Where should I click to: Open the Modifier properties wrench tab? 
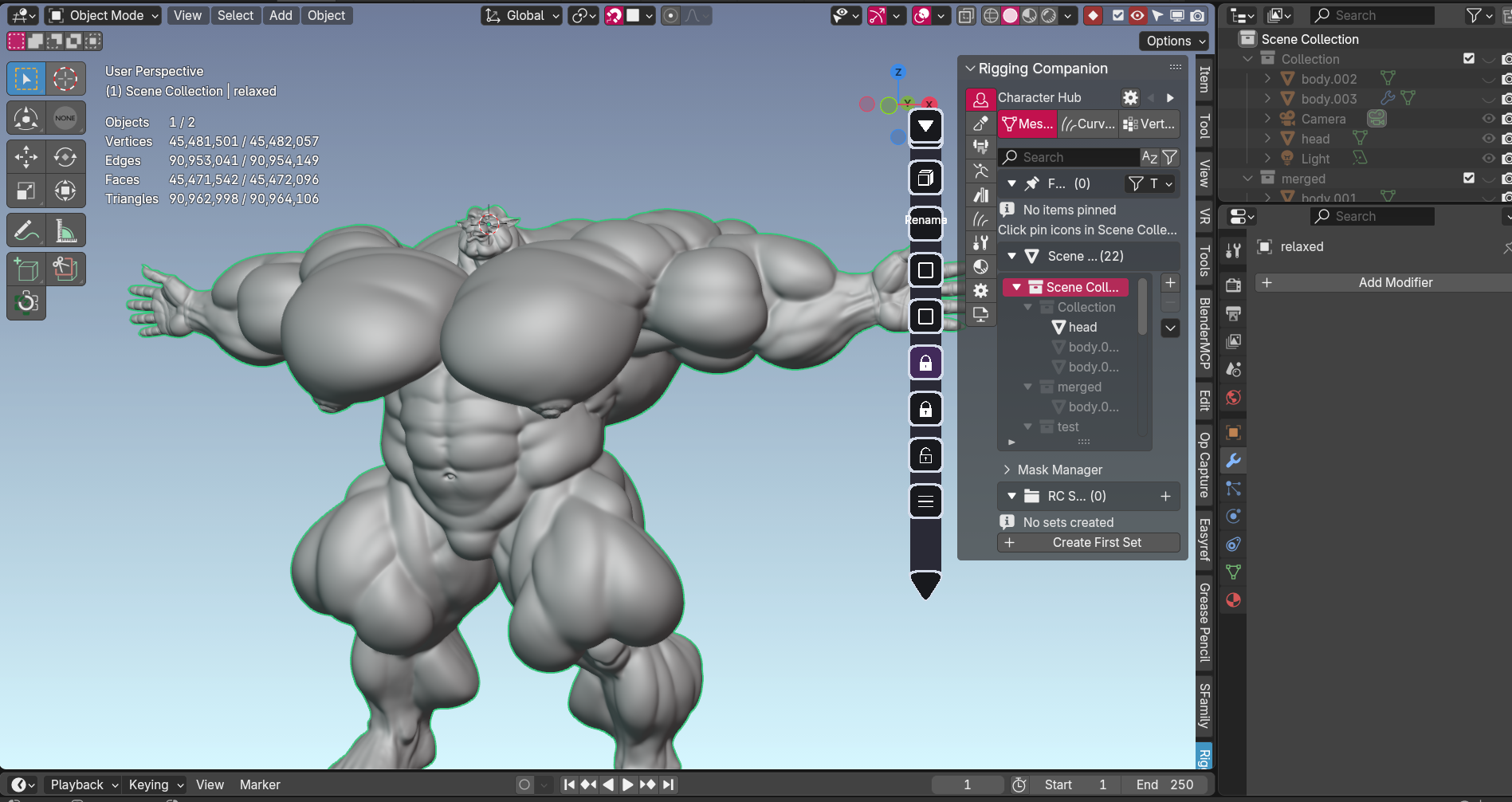[1233, 461]
